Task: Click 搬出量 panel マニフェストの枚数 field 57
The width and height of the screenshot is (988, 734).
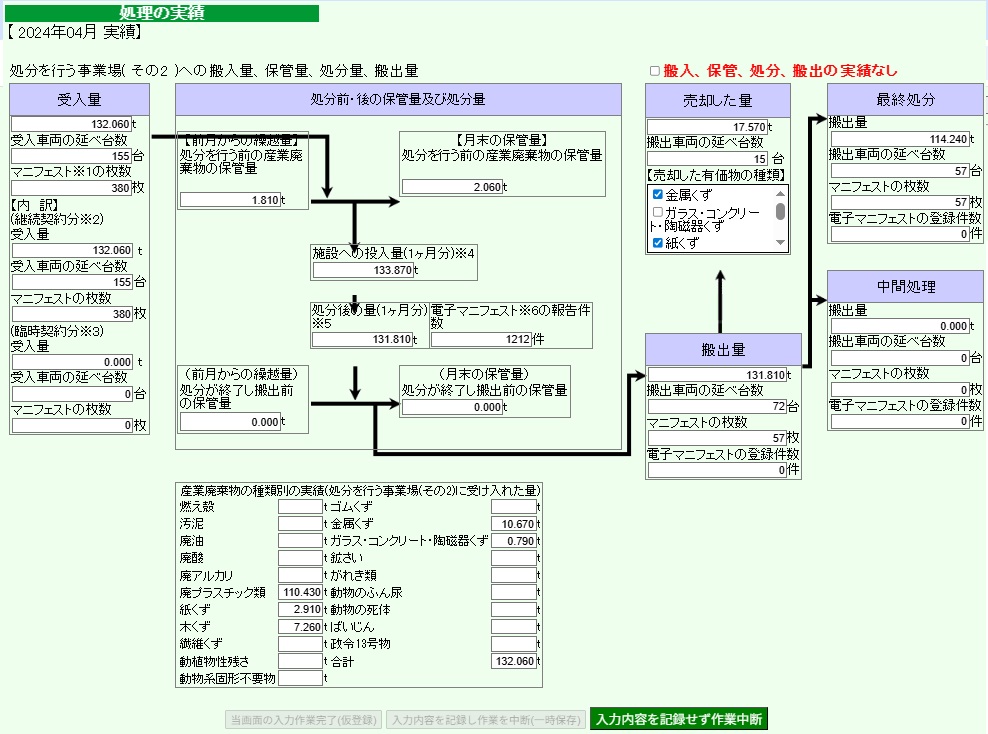Action: click(x=717, y=438)
